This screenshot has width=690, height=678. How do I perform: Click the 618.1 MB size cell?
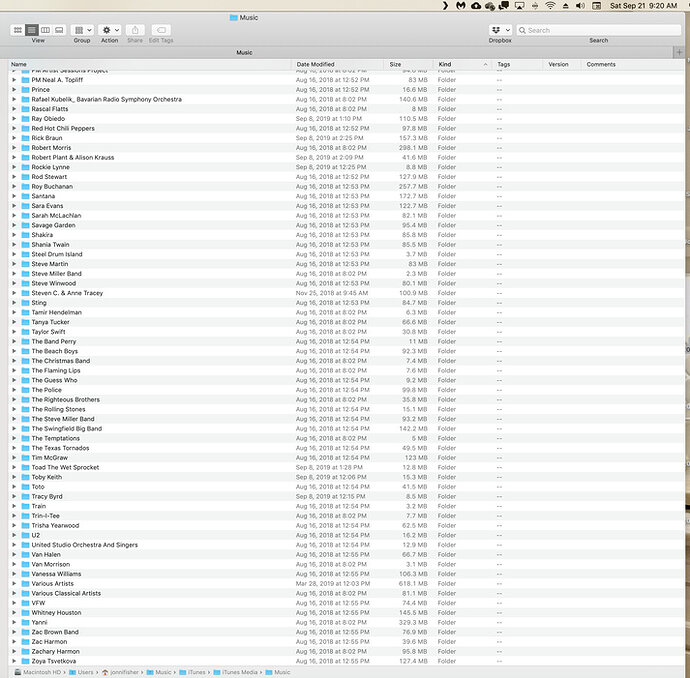pyautogui.click(x=413, y=584)
